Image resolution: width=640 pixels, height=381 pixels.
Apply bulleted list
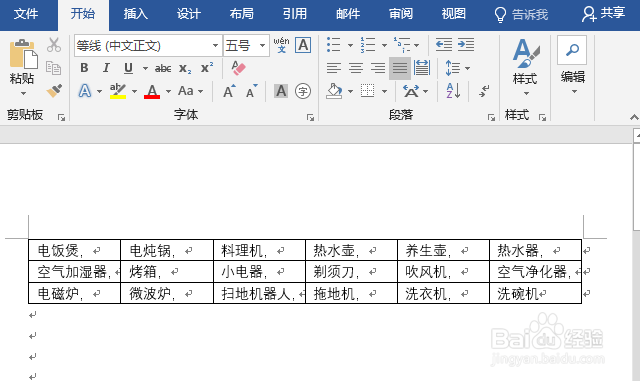point(333,45)
